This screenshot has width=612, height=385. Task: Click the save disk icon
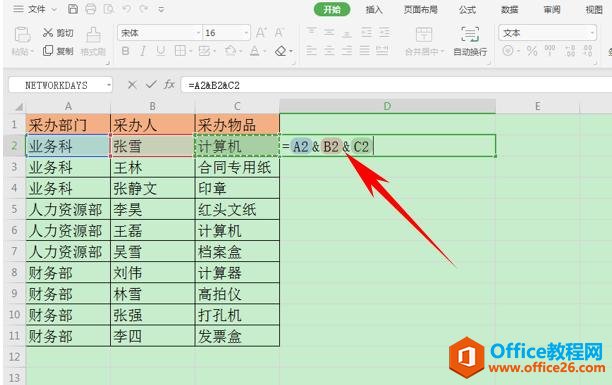pyautogui.click(x=73, y=9)
